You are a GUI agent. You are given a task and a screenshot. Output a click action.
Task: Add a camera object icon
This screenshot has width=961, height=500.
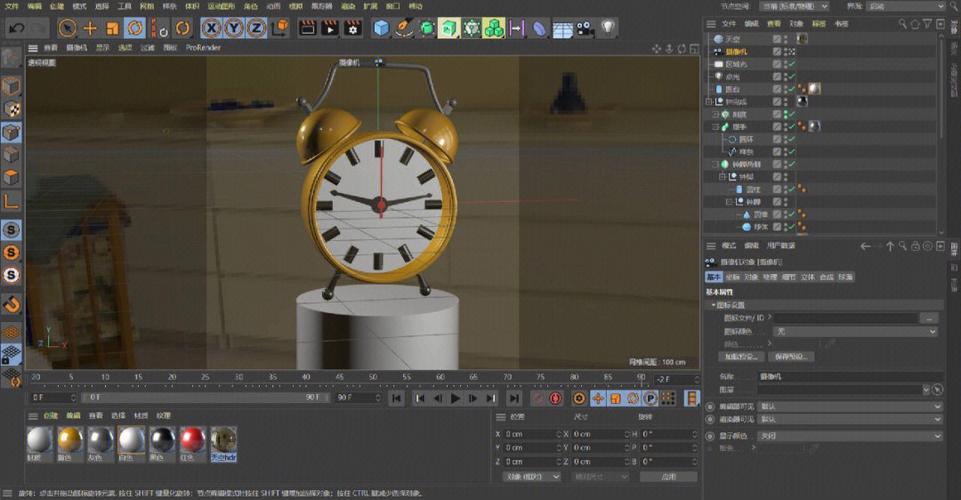[x=585, y=28]
